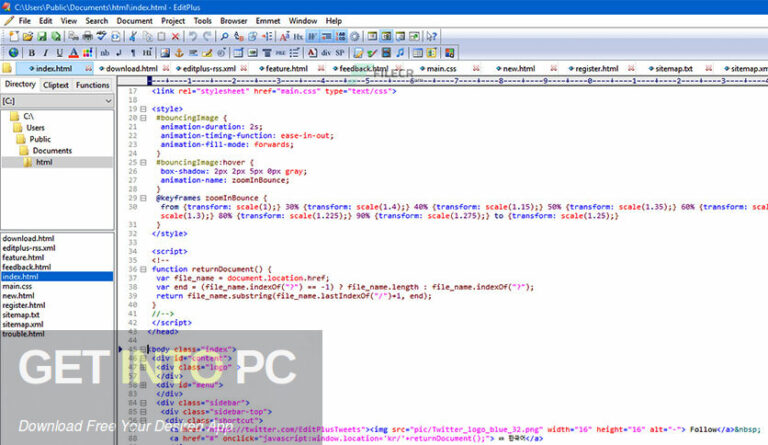Screen dimensions: 768x445
Task: Close the index.html tab
Action: [x=88, y=69]
